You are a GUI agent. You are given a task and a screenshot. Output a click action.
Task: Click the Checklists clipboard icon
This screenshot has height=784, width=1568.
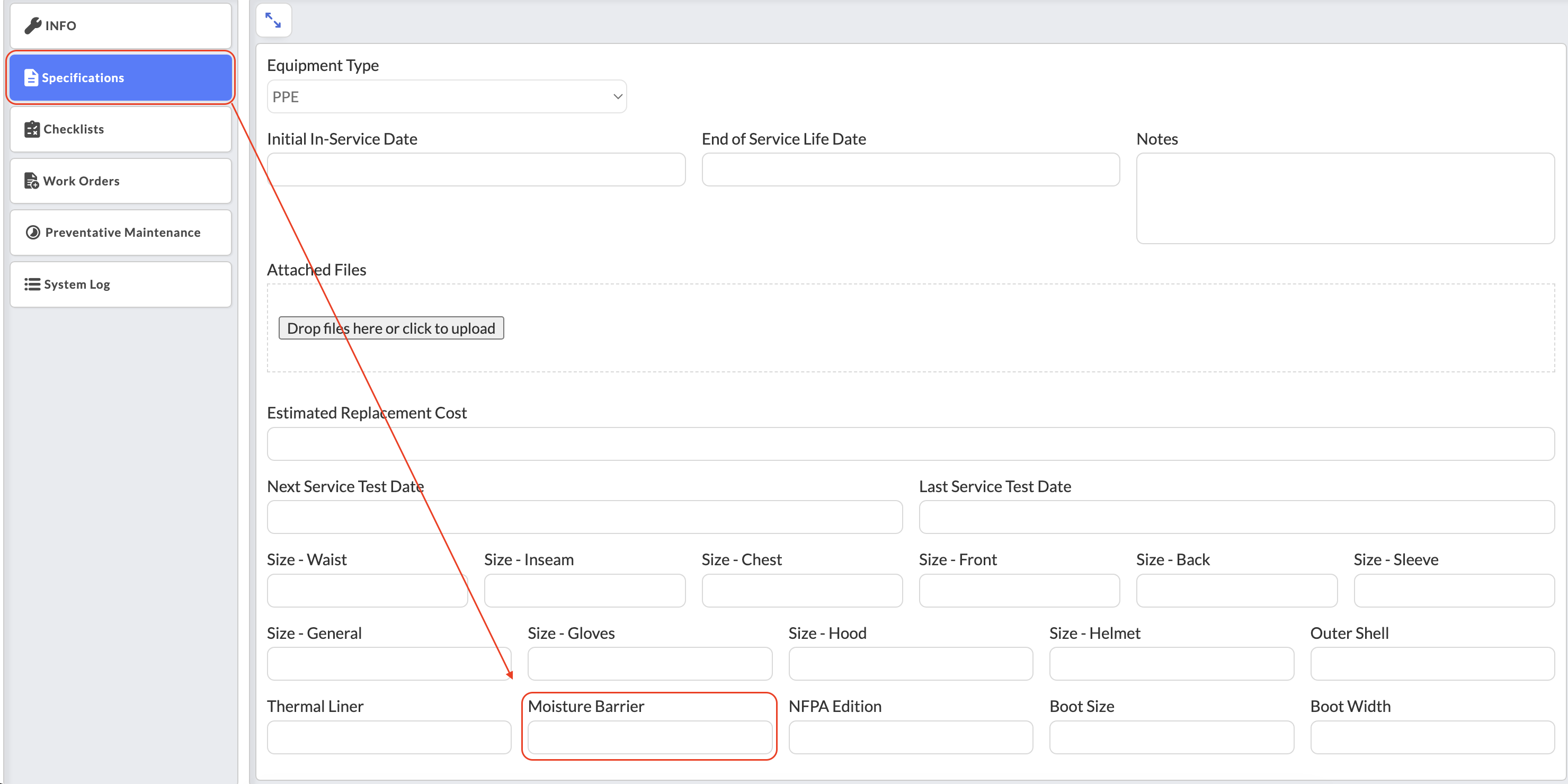point(32,129)
